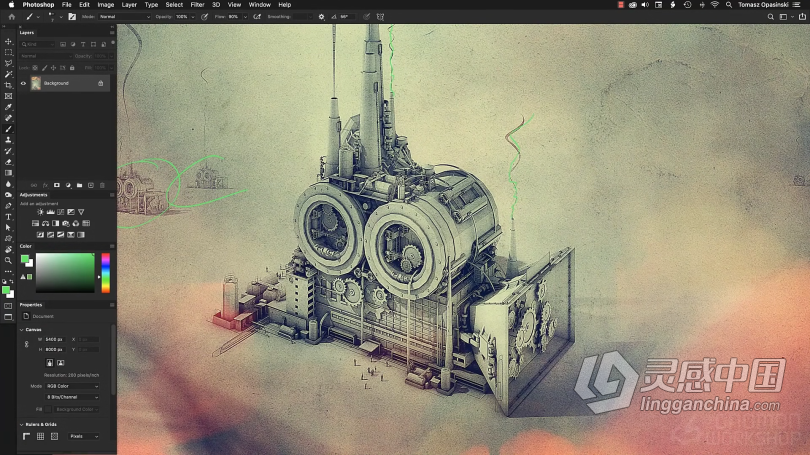
Task: Open RGB Color mode dropdown
Action: 72,386
